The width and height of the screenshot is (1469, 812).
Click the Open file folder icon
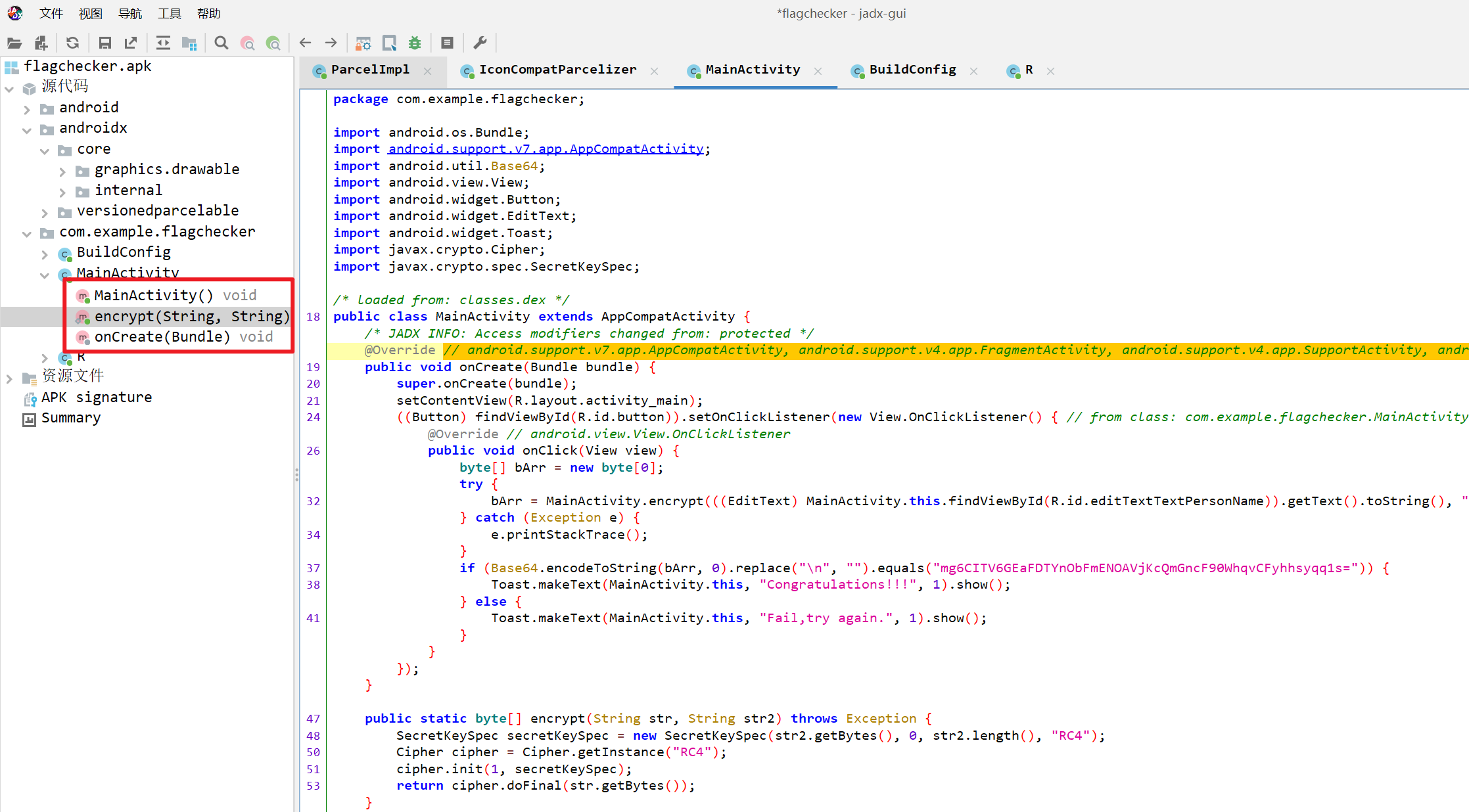[14, 43]
